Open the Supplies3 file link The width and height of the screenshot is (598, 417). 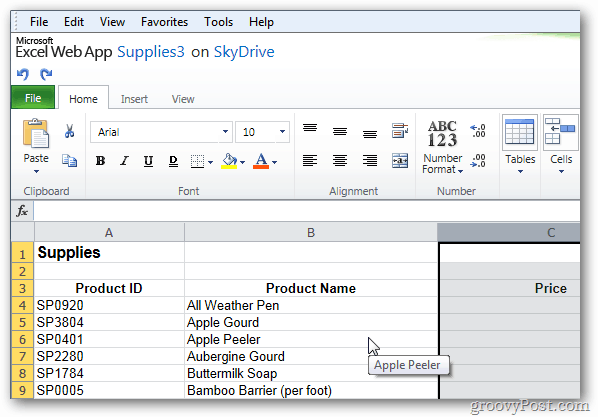(x=151, y=52)
